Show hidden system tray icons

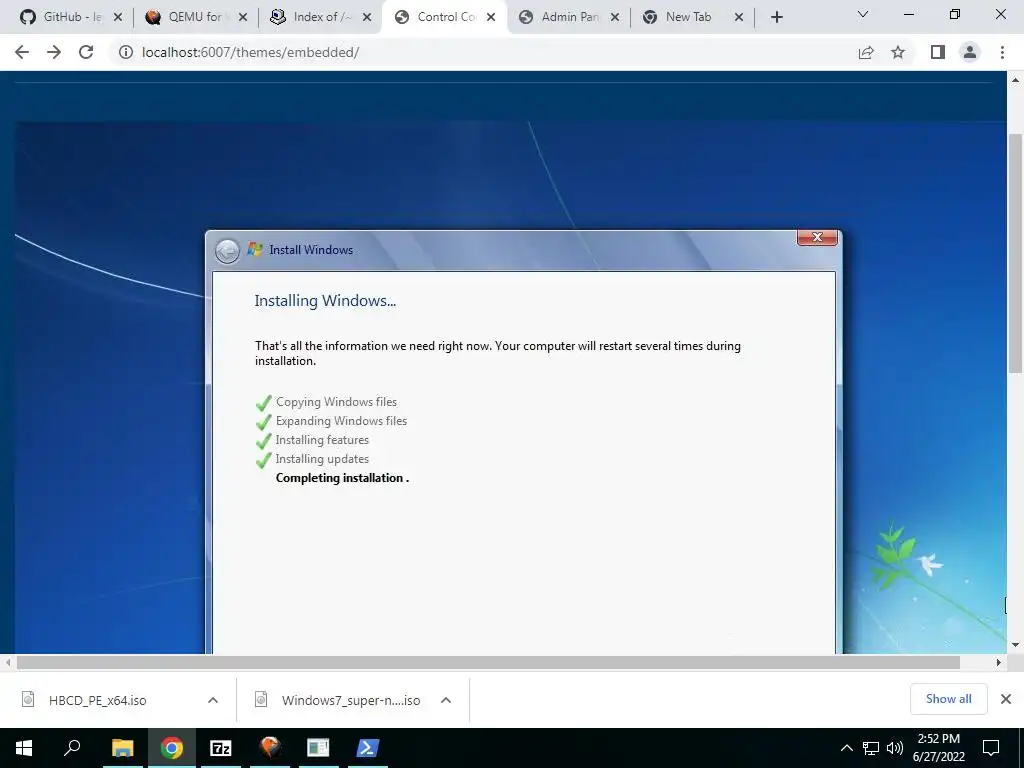click(x=846, y=748)
